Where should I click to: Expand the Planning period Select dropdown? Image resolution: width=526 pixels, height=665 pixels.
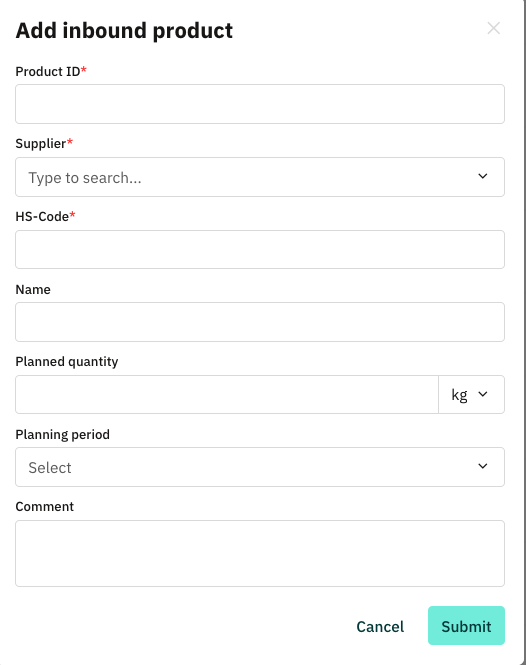tap(260, 467)
